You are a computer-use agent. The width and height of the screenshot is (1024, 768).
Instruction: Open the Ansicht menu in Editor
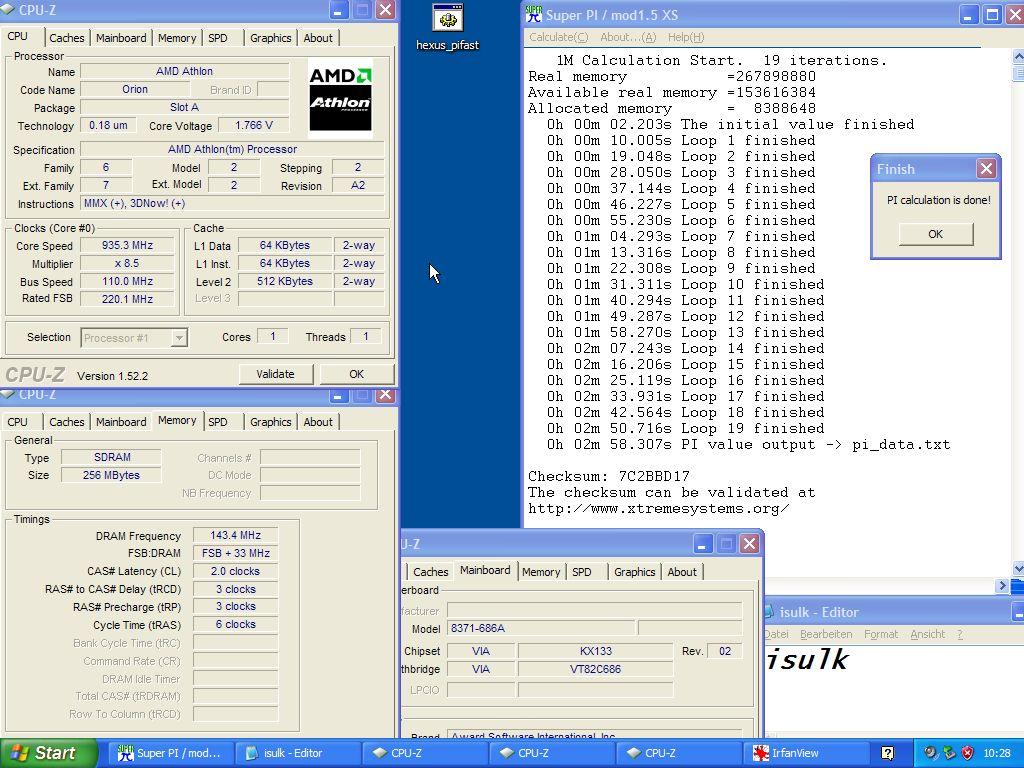[x=927, y=634]
